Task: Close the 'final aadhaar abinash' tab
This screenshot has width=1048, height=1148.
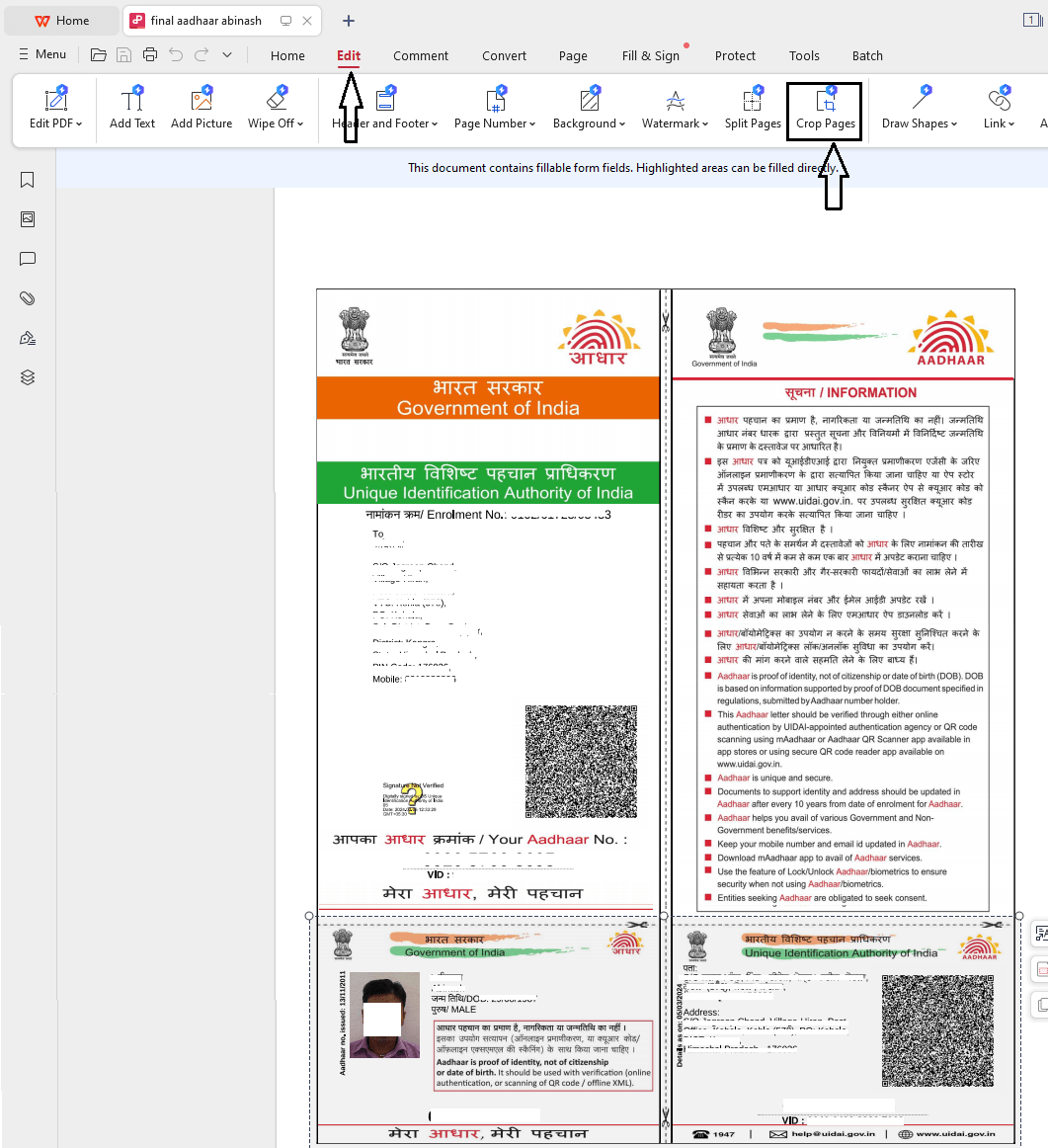Action: click(307, 21)
